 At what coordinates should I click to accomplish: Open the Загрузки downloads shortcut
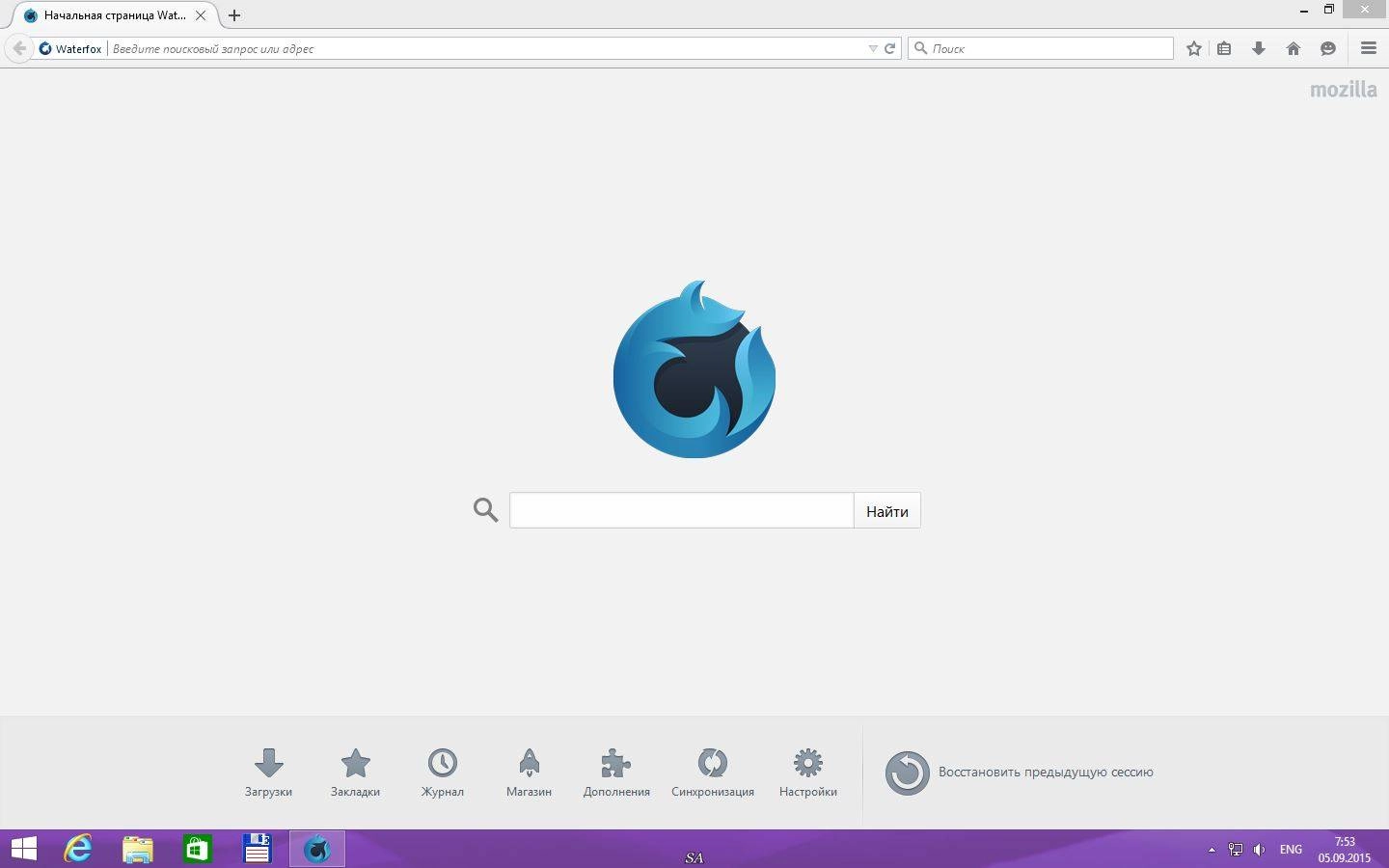click(x=268, y=773)
